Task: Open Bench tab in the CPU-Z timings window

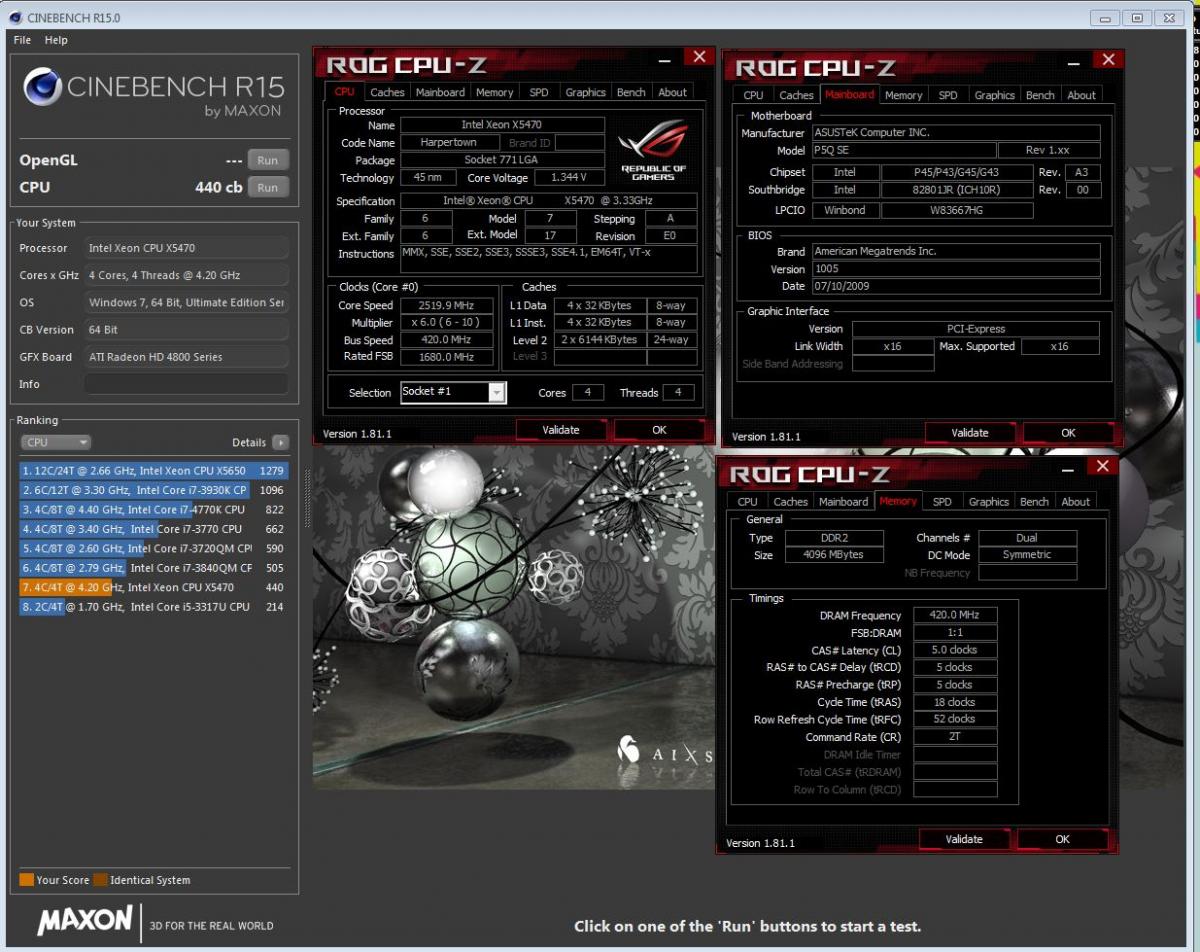Action: [1034, 501]
